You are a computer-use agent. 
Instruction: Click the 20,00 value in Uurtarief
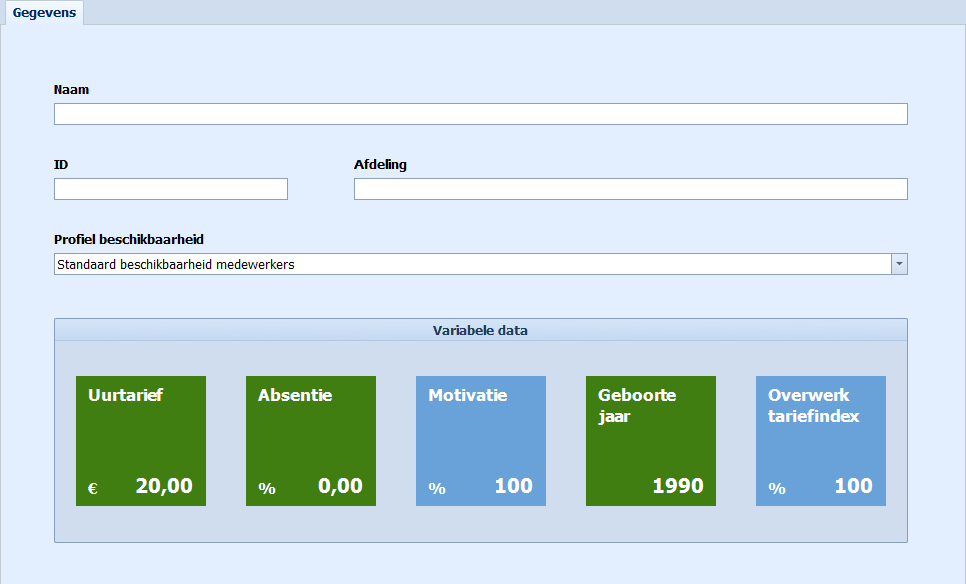[164, 486]
